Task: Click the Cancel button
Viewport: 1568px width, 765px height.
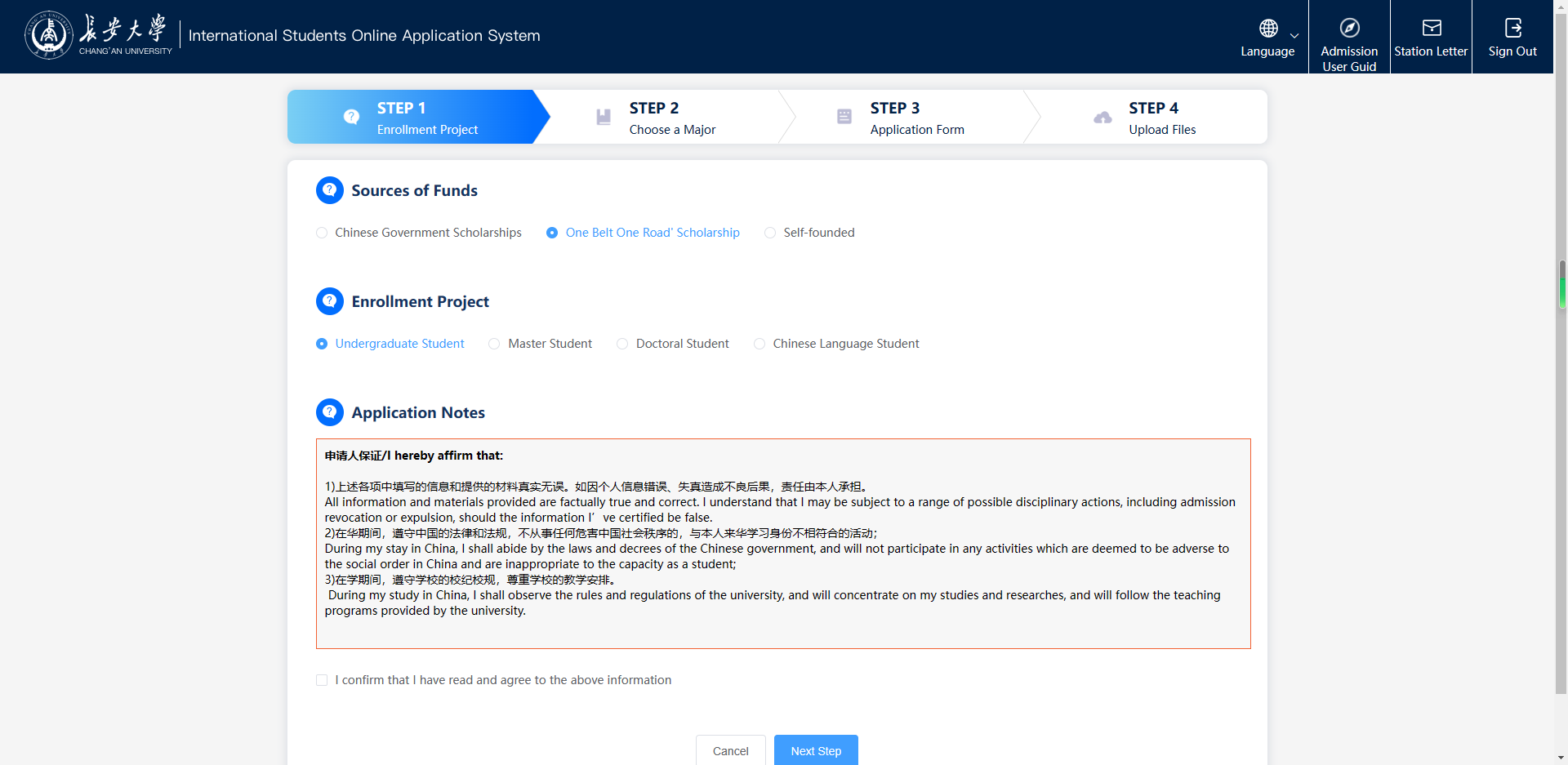Action: click(730, 750)
